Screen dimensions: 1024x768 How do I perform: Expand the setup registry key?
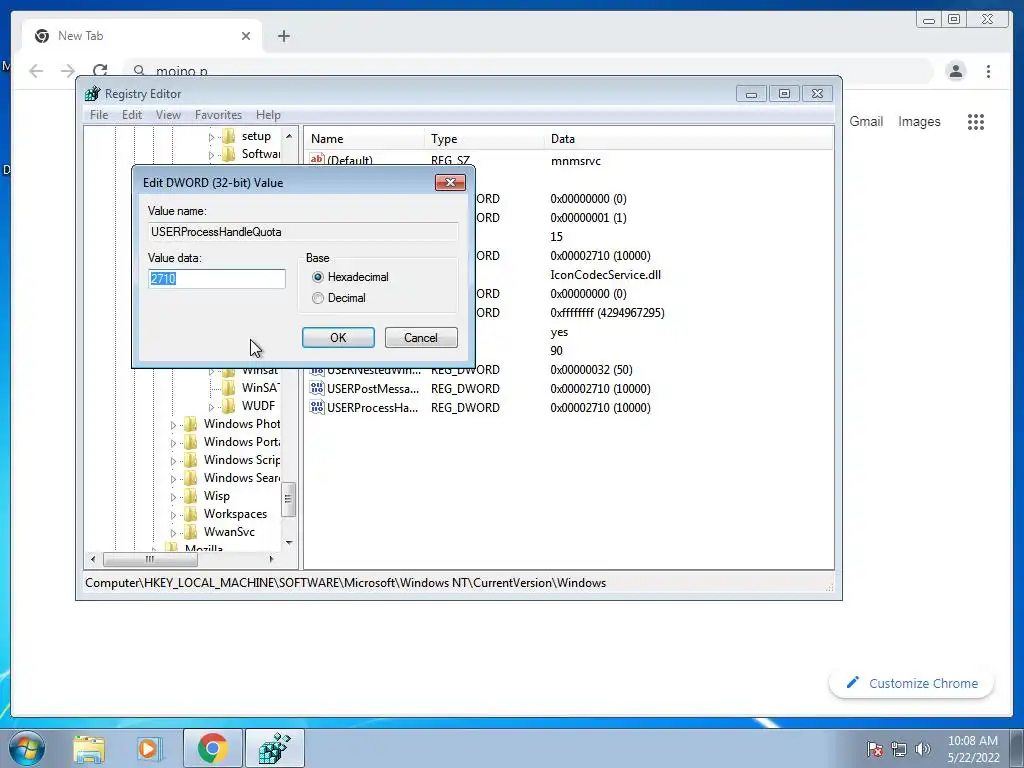pos(211,137)
